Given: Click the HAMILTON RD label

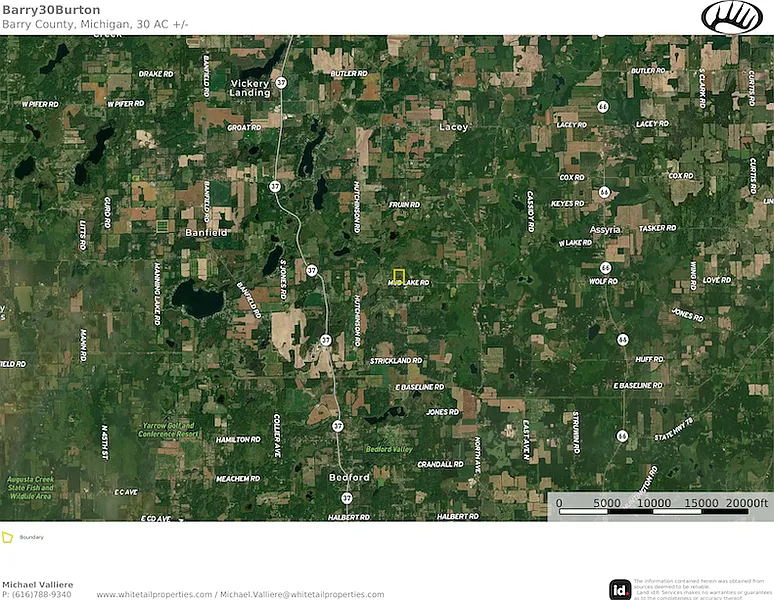Looking at the screenshot, I should (x=238, y=439).
